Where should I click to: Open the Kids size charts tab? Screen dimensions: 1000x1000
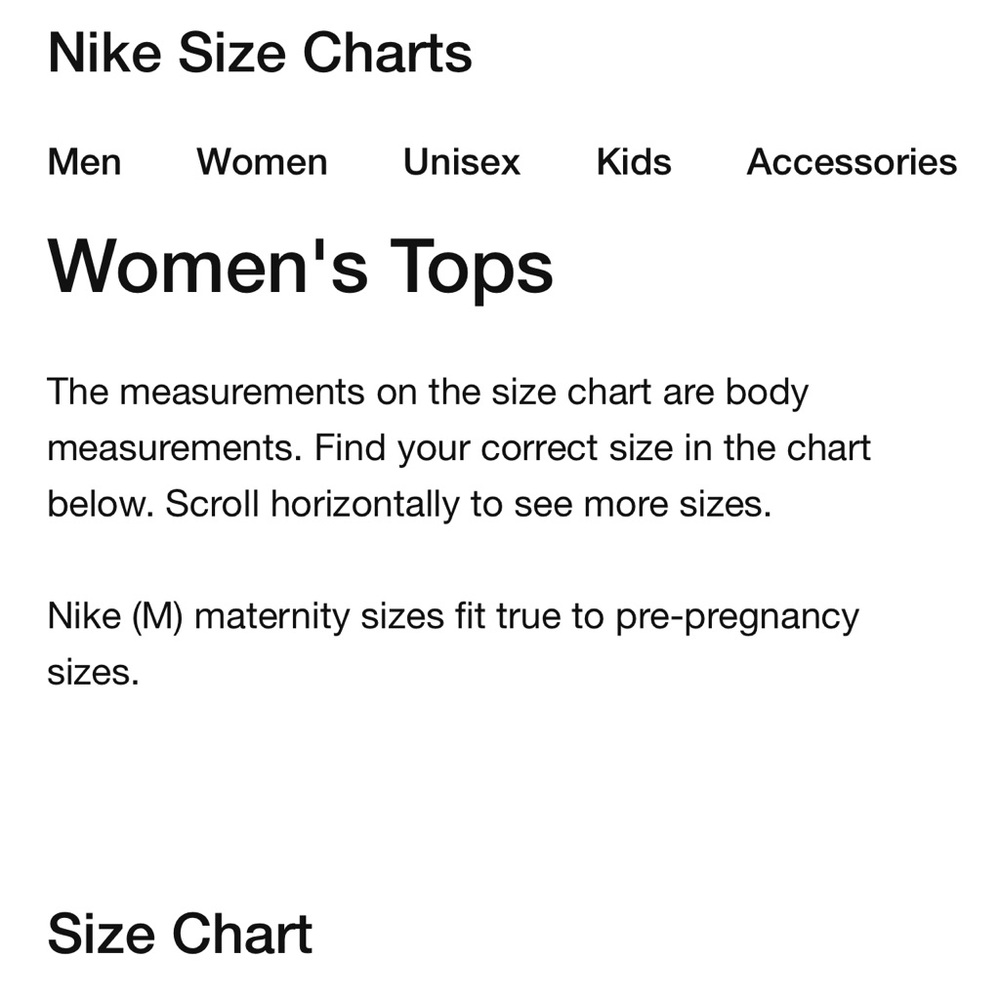coord(634,162)
